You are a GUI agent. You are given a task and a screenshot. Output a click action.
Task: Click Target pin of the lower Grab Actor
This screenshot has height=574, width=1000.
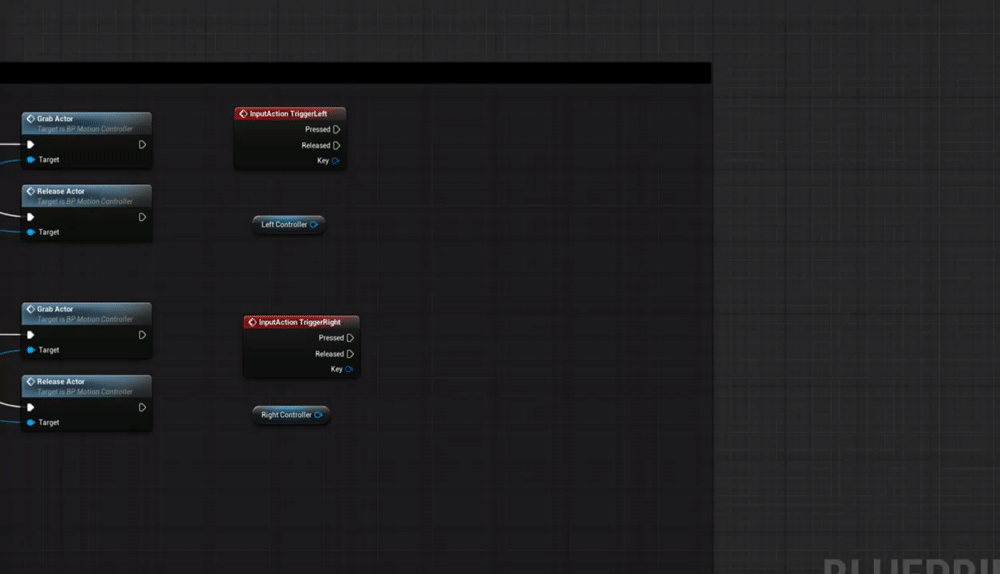tap(31, 350)
